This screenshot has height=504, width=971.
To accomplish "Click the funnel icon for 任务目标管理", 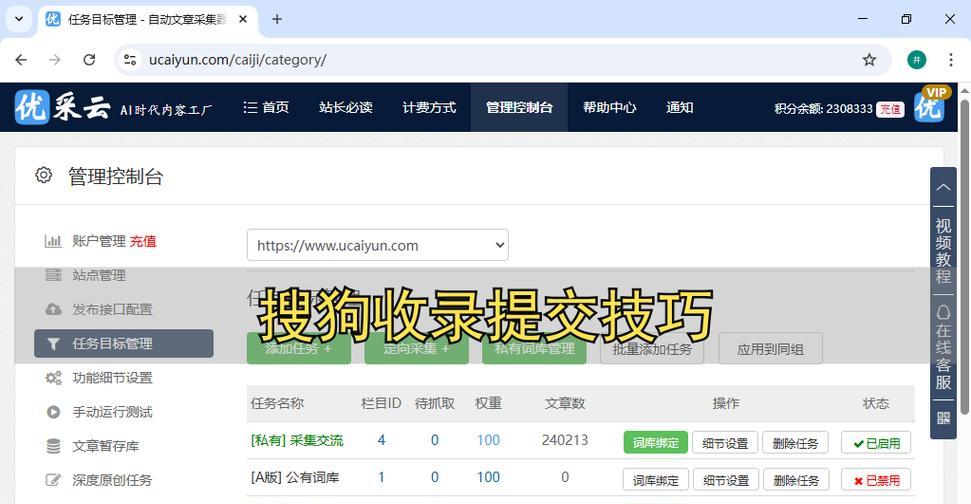I will 53,344.
